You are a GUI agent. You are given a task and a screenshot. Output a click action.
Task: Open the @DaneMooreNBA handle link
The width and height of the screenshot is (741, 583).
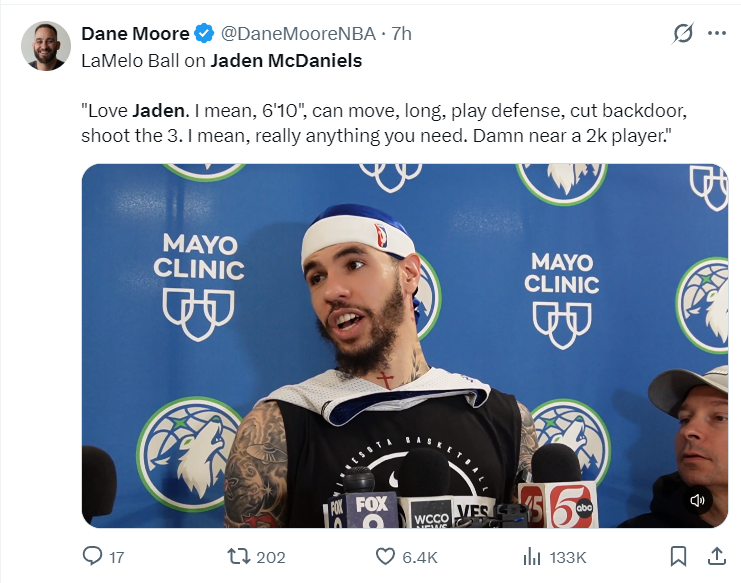coord(298,34)
